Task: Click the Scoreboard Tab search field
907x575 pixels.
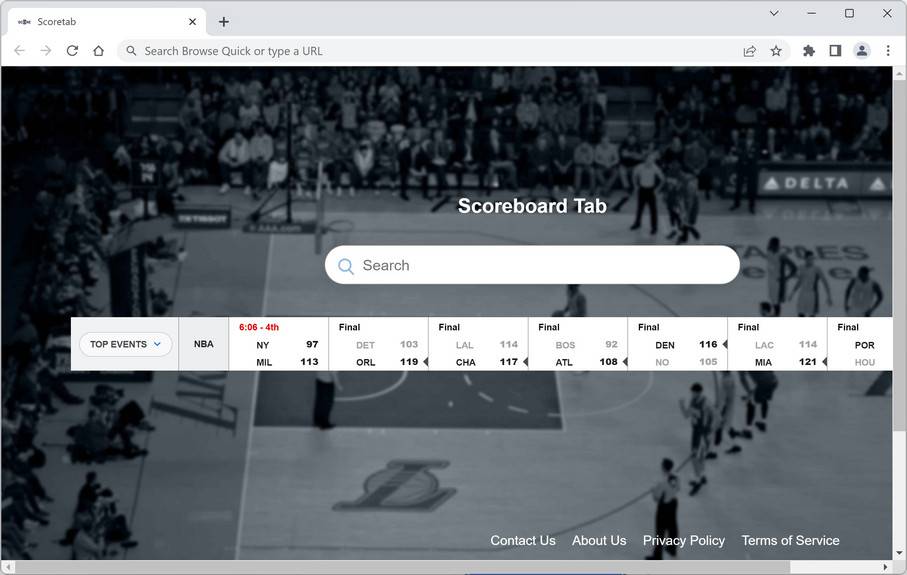Action: (x=532, y=265)
